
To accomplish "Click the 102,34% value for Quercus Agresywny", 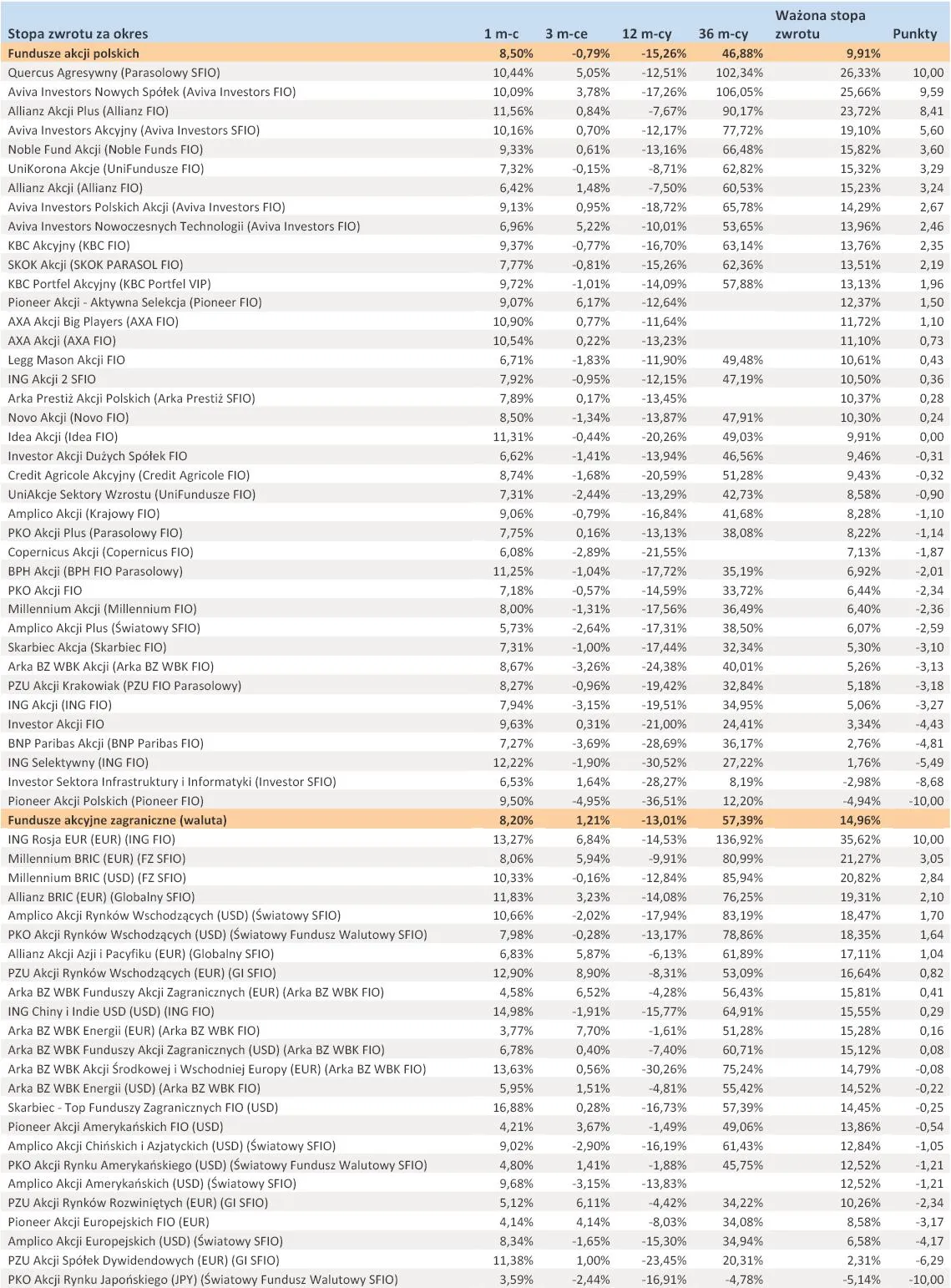I will (738, 73).
